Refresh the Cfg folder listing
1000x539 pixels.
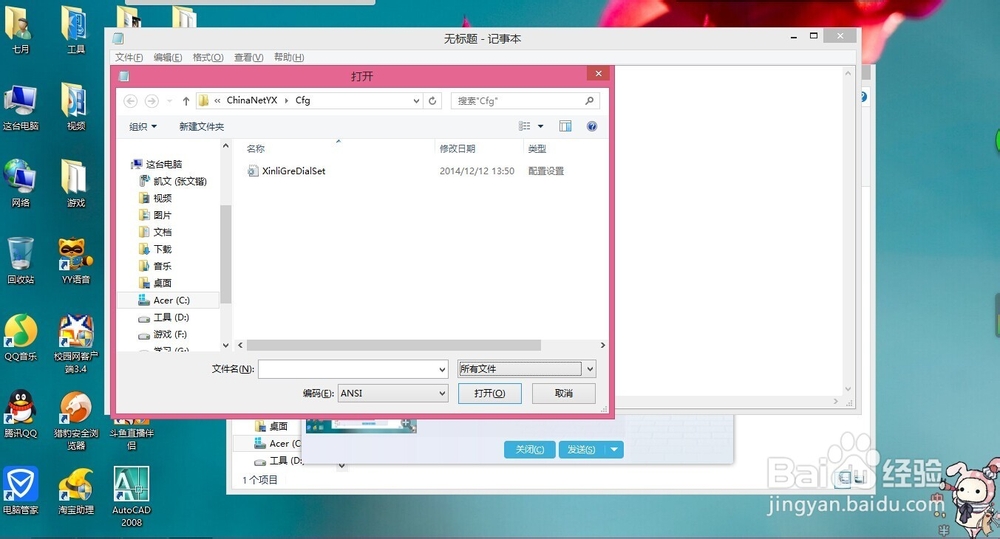tap(432, 101)
